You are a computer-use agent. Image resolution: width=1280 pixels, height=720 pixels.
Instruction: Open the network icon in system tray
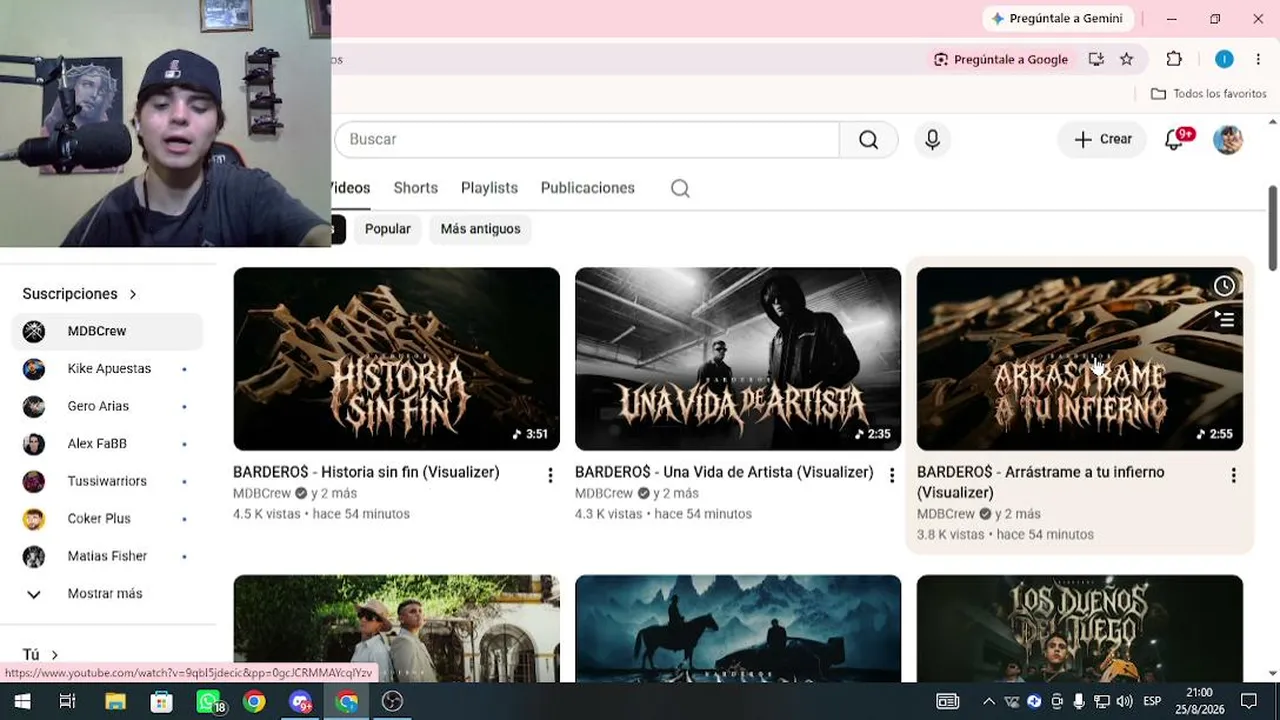[x=1102, y=702]
